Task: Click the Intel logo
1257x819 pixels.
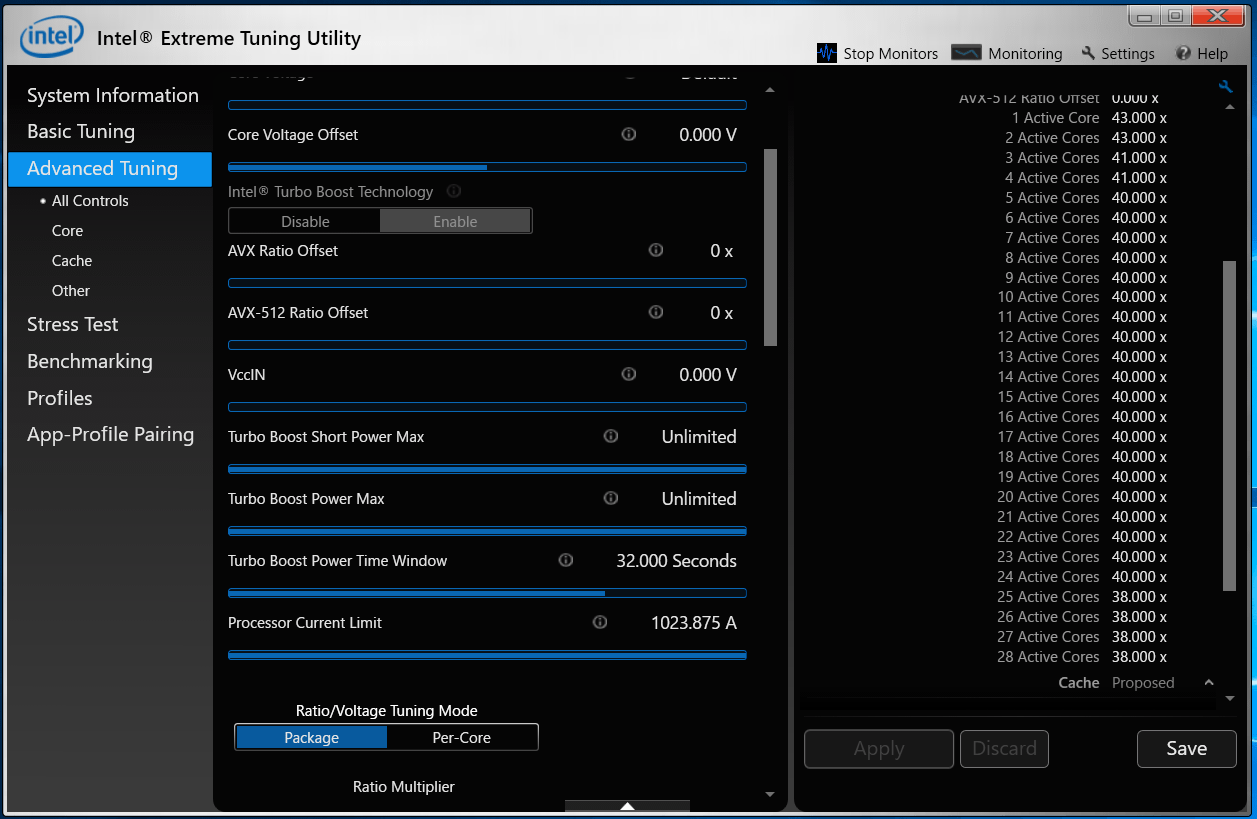Action: [52, 39]
